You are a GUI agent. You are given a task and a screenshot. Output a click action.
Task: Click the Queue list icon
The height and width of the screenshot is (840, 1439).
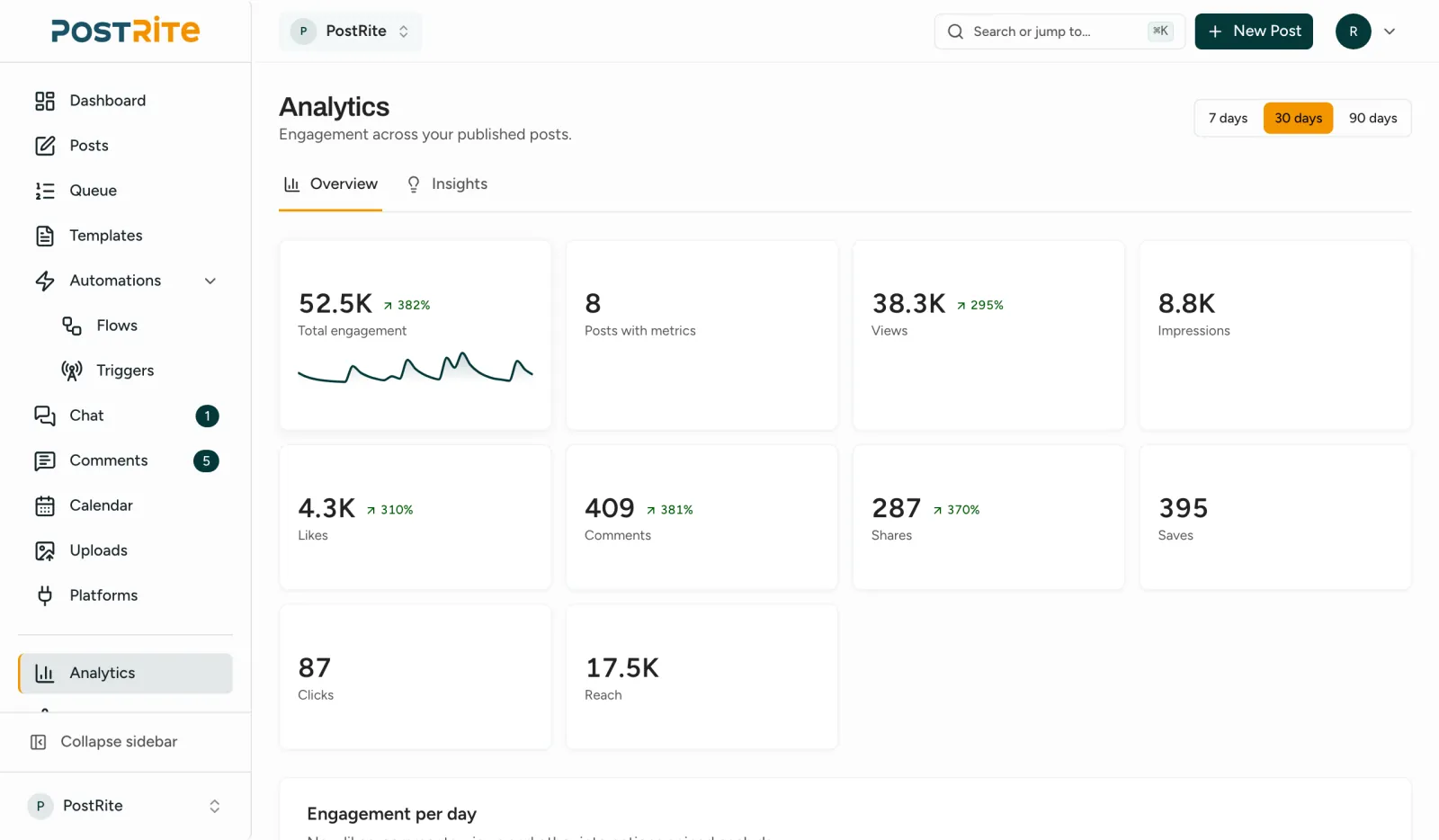tap(45, 191)
